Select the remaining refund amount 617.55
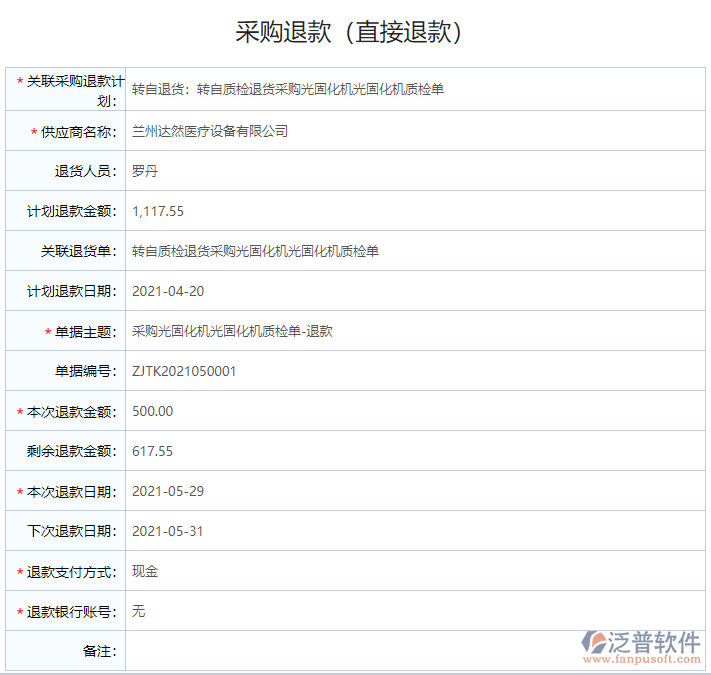 click(153, 451)
